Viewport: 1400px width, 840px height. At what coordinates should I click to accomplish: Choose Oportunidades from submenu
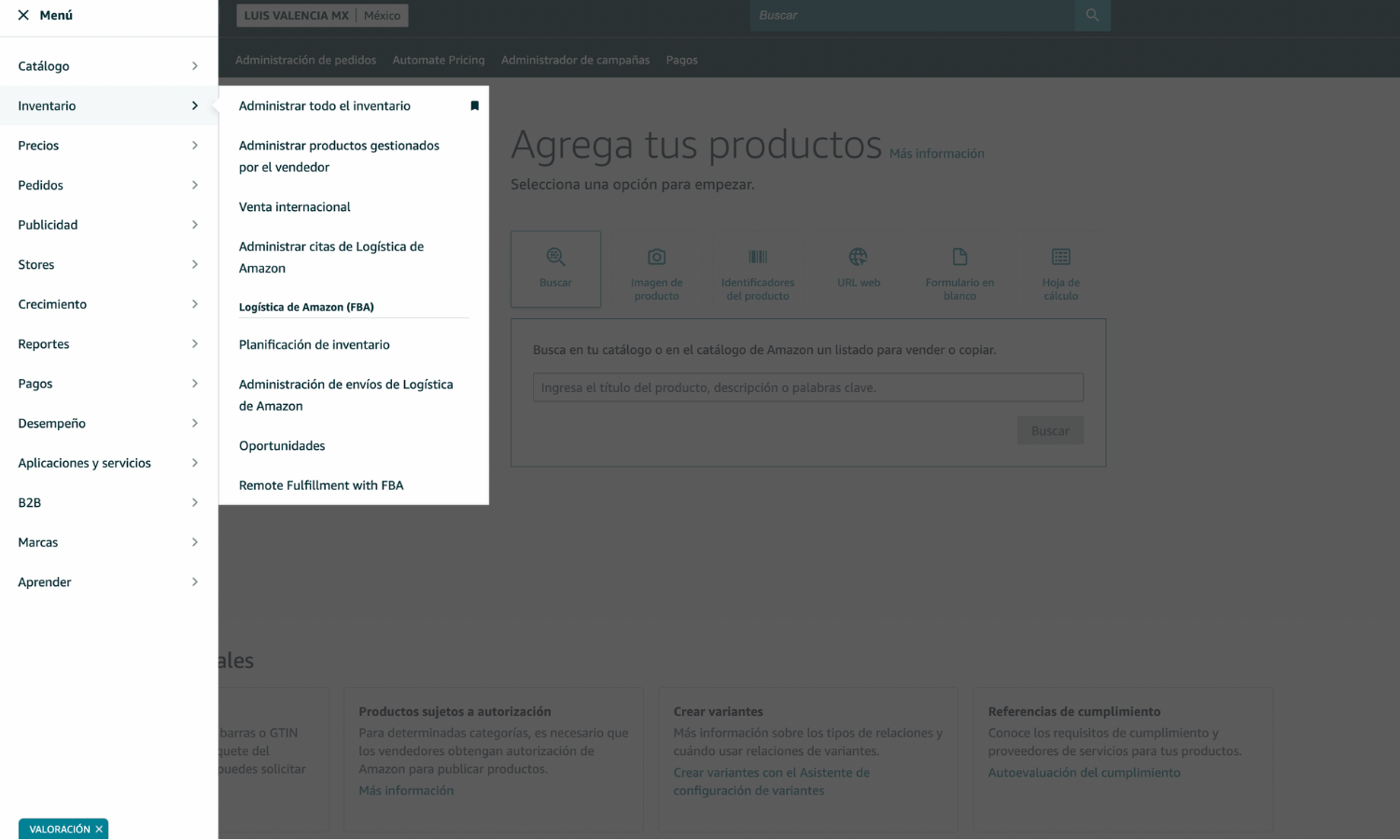pos(282,445)
